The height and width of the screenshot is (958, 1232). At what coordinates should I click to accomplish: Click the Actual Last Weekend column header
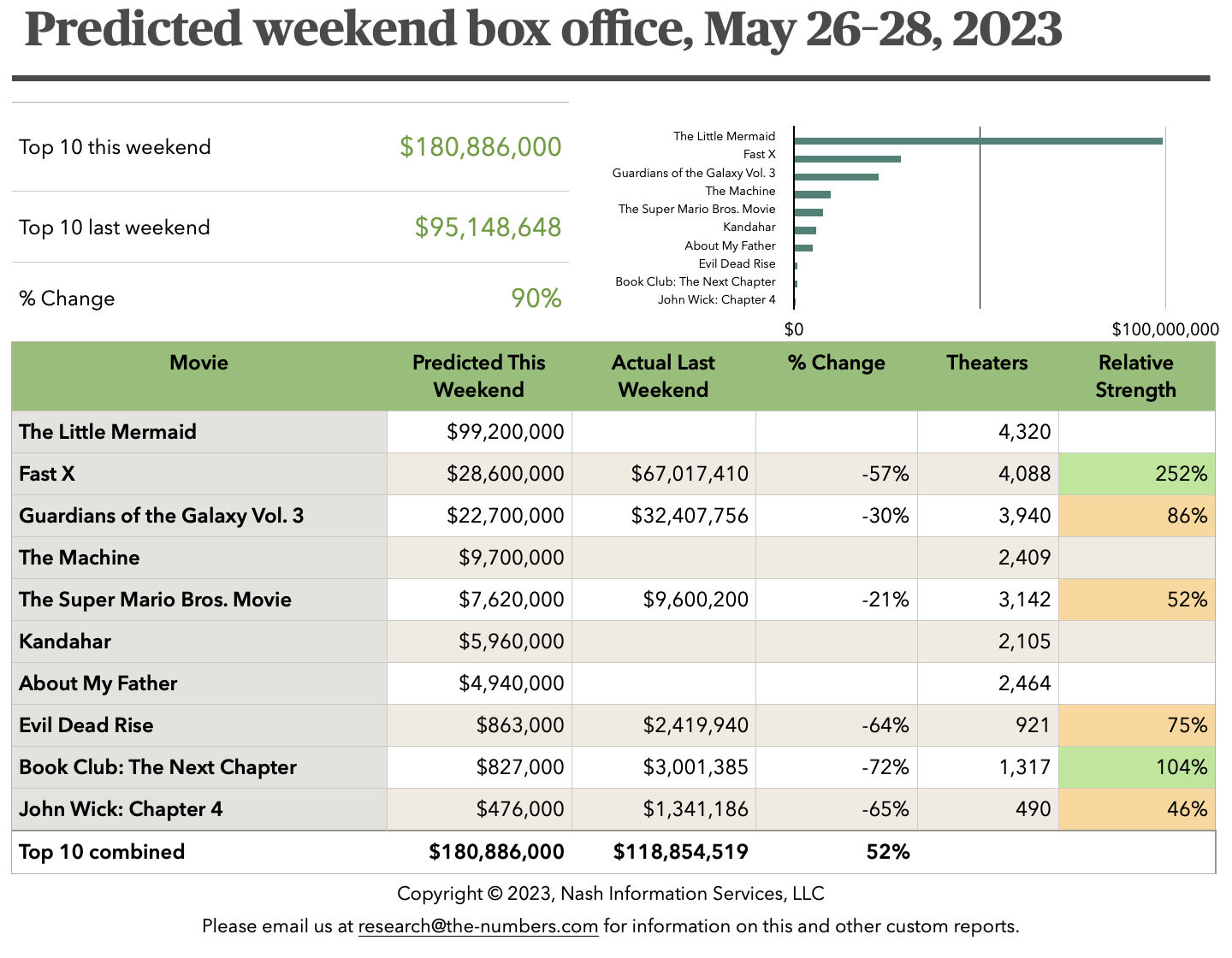click(663, 376)
